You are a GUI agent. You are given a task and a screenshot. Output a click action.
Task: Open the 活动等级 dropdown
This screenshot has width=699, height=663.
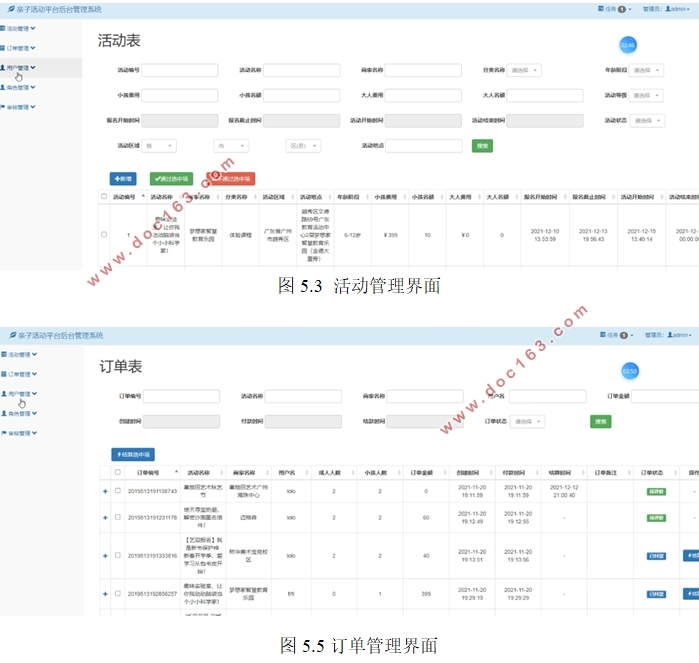[646, 95]
